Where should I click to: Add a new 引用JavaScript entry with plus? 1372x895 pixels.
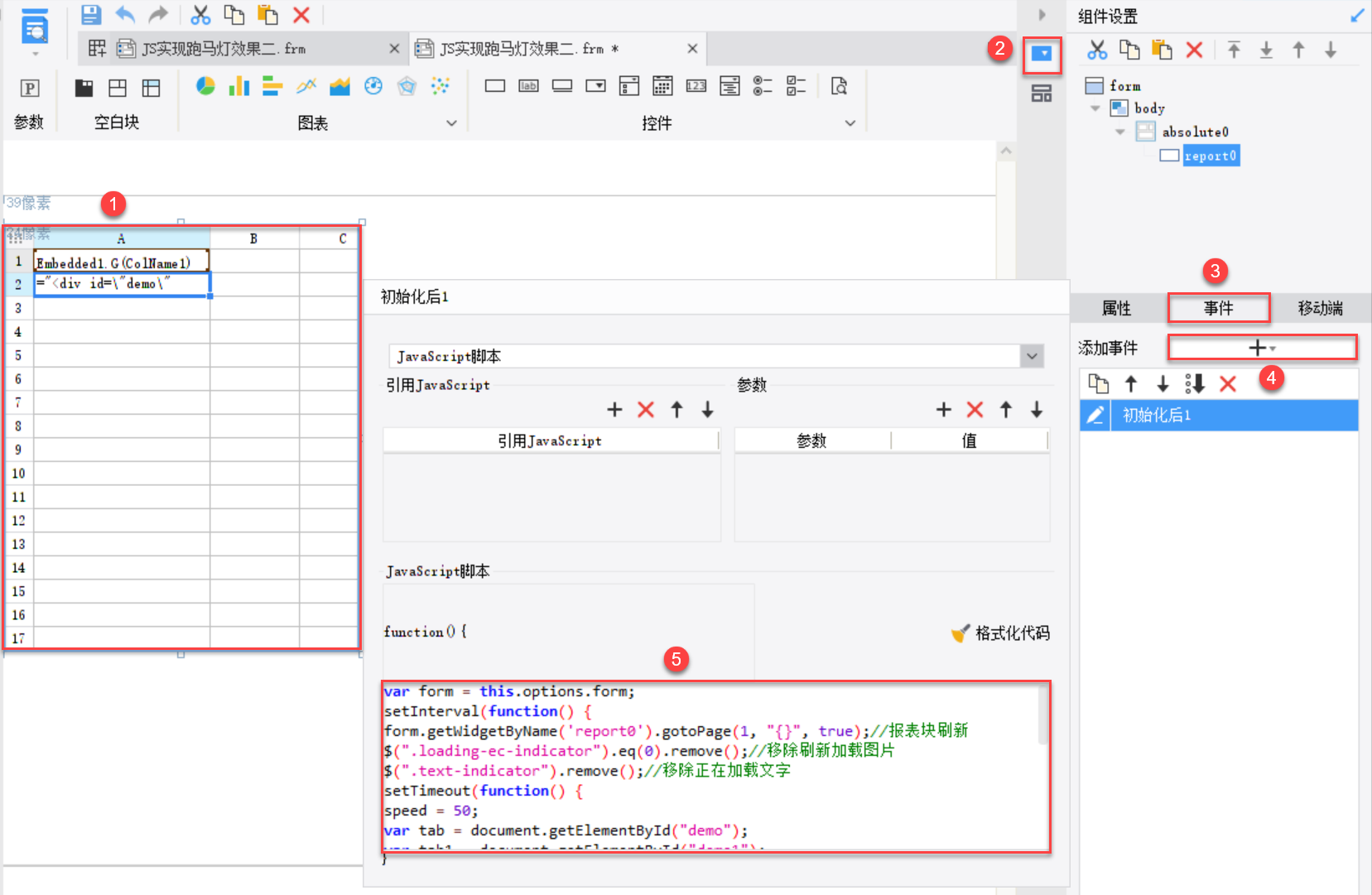pyautogui.click(x=614, y=409)
